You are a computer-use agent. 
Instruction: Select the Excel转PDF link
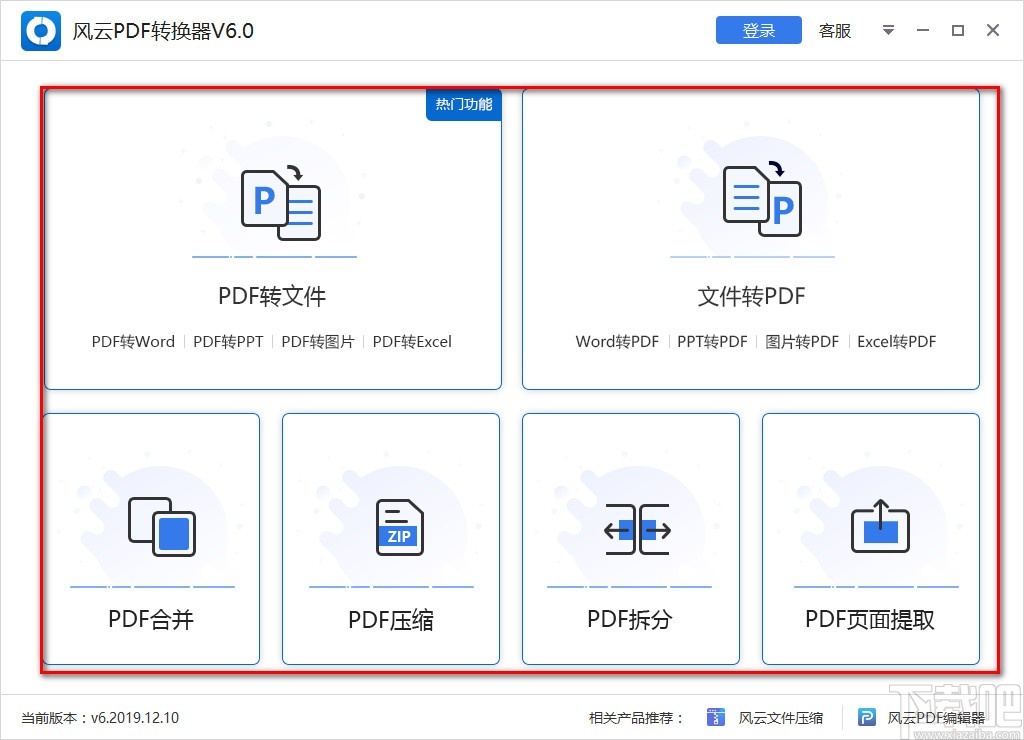click(896, 341)
